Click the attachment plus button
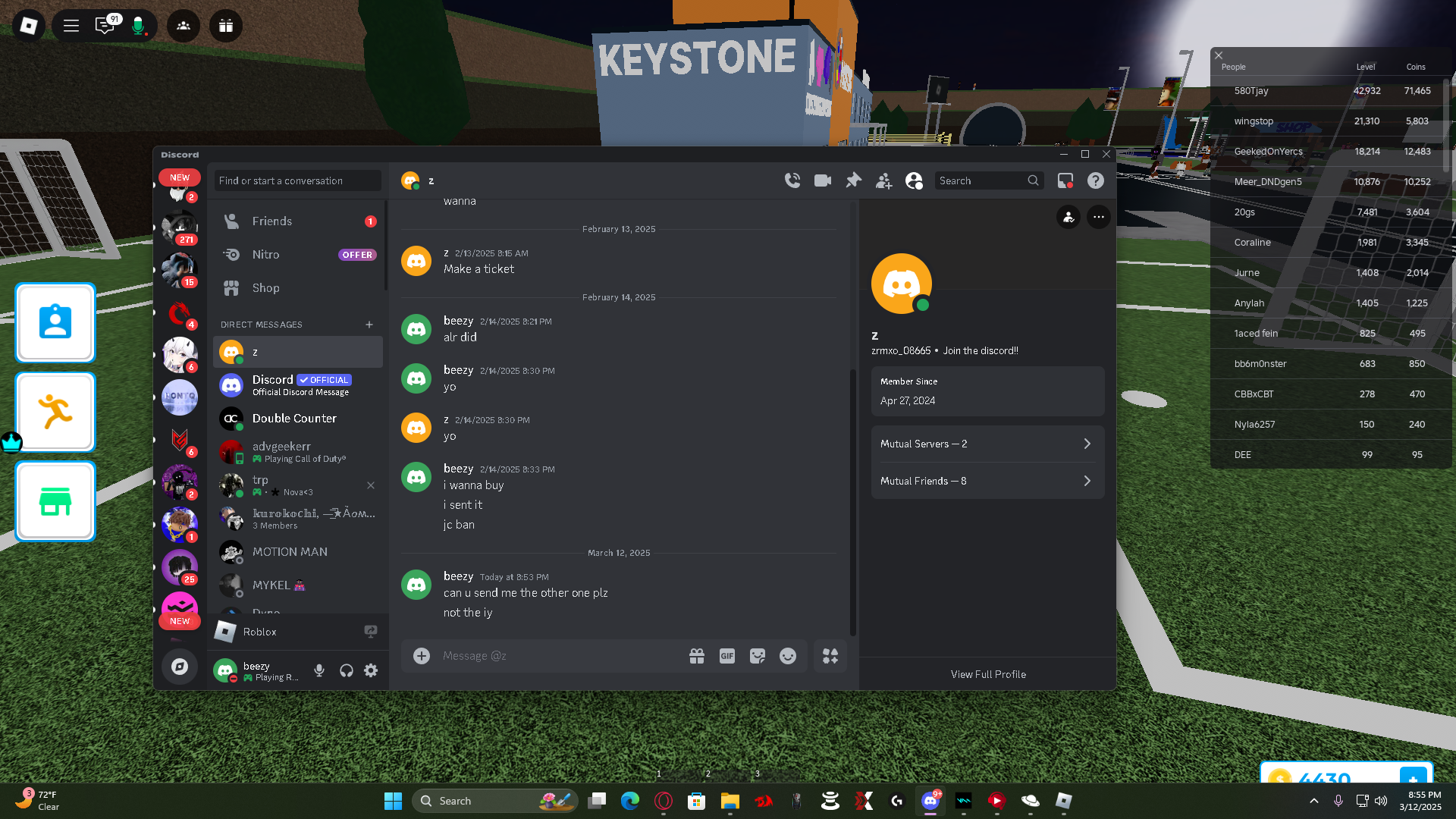This screenshot has width=1456, height=819. tap(422, 656)
